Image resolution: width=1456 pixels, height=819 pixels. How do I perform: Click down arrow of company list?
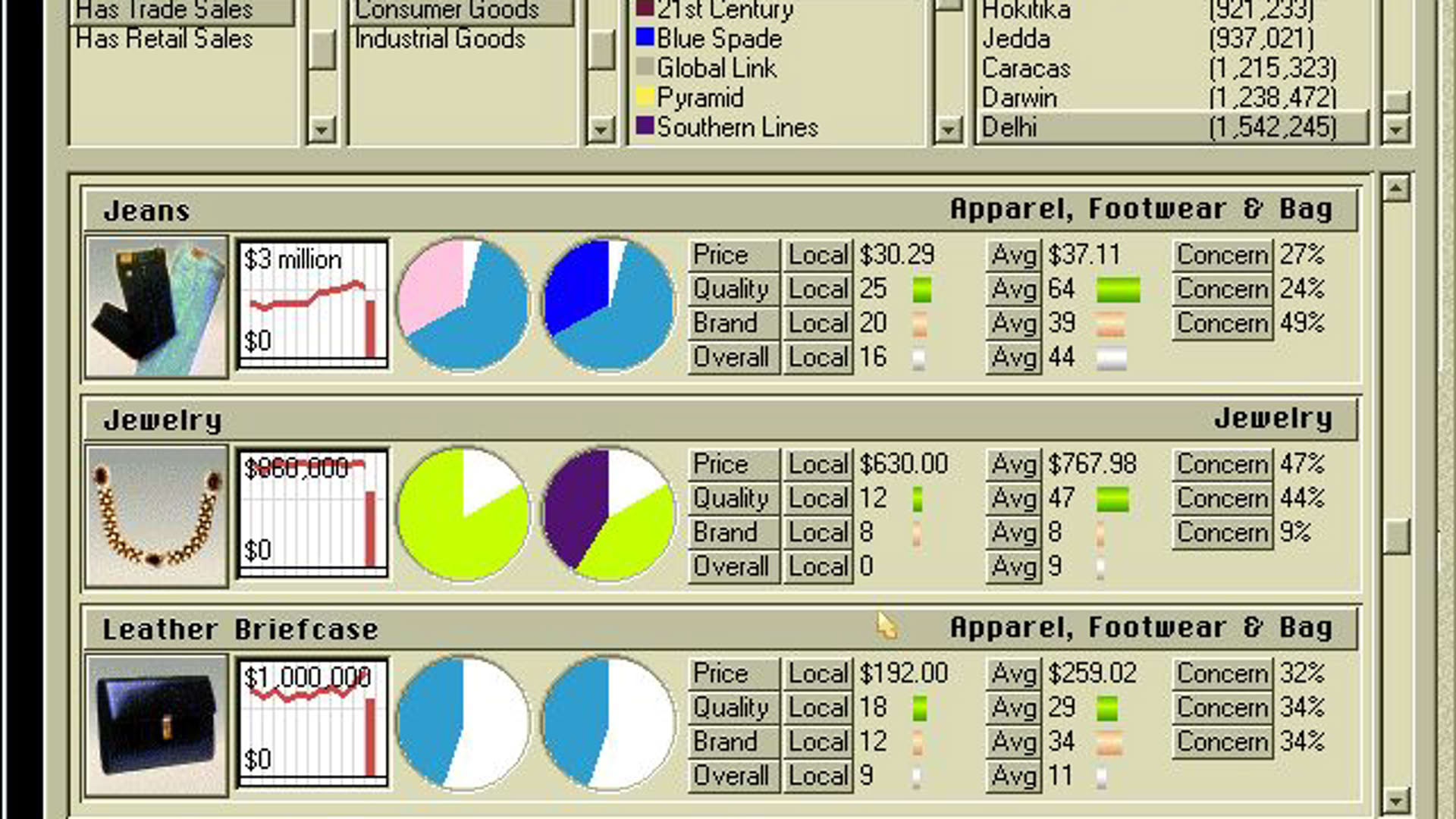[948, 130]
